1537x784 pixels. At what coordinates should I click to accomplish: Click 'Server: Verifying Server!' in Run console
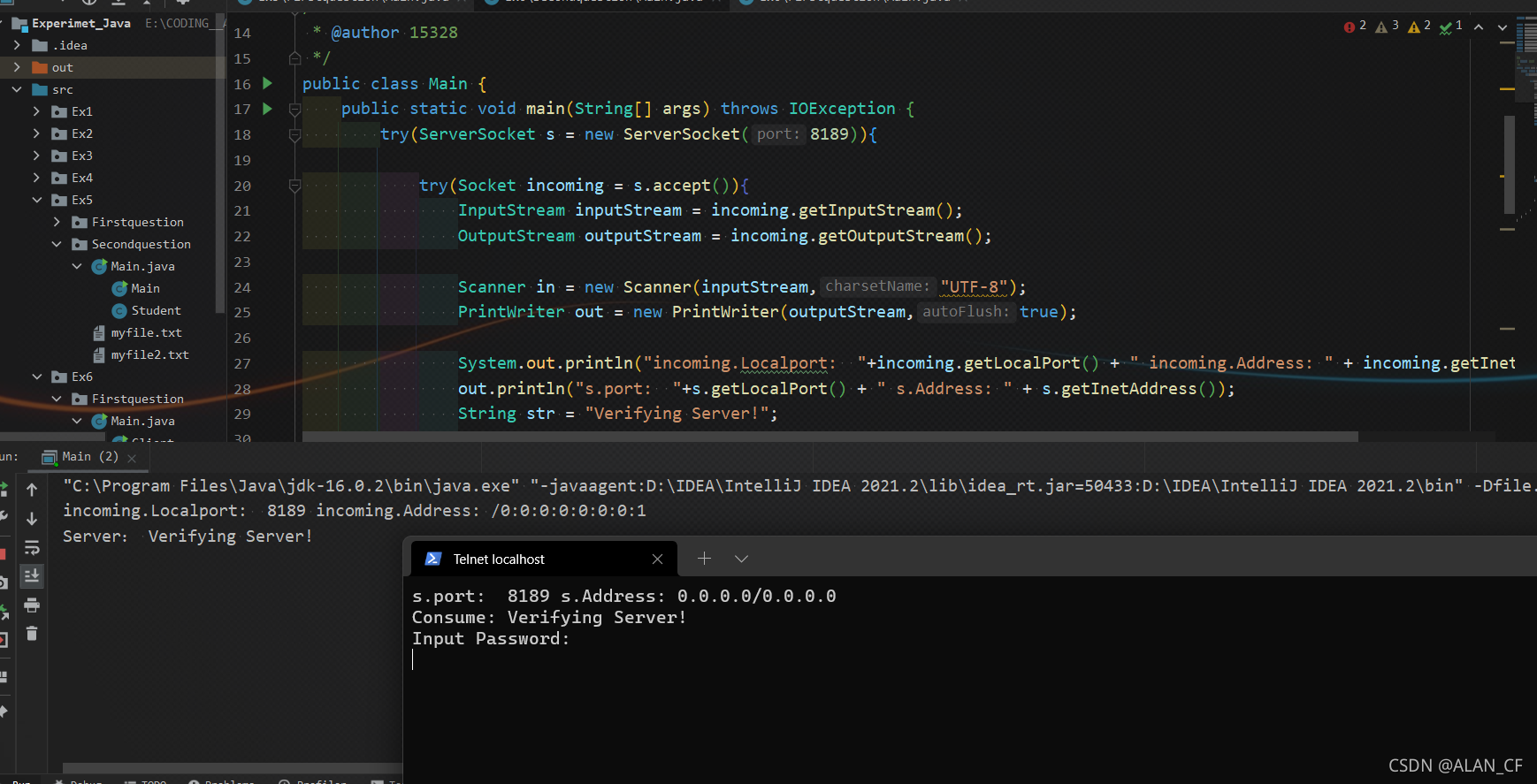click(187, 537)
